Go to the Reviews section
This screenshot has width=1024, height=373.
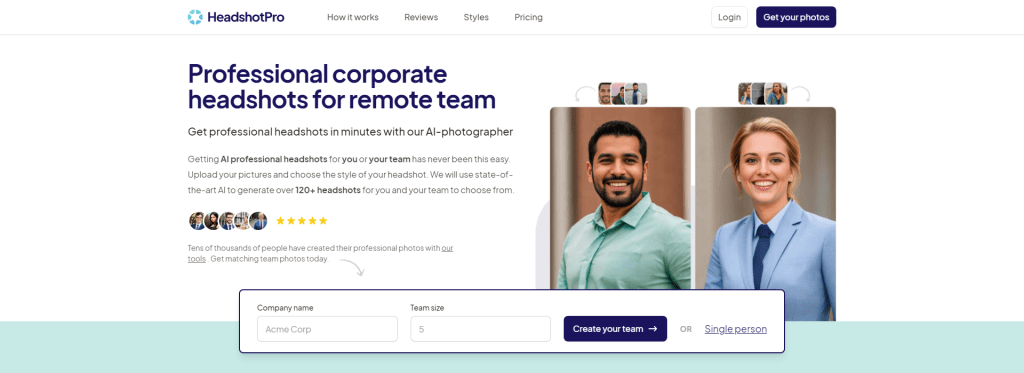(421, 17)
